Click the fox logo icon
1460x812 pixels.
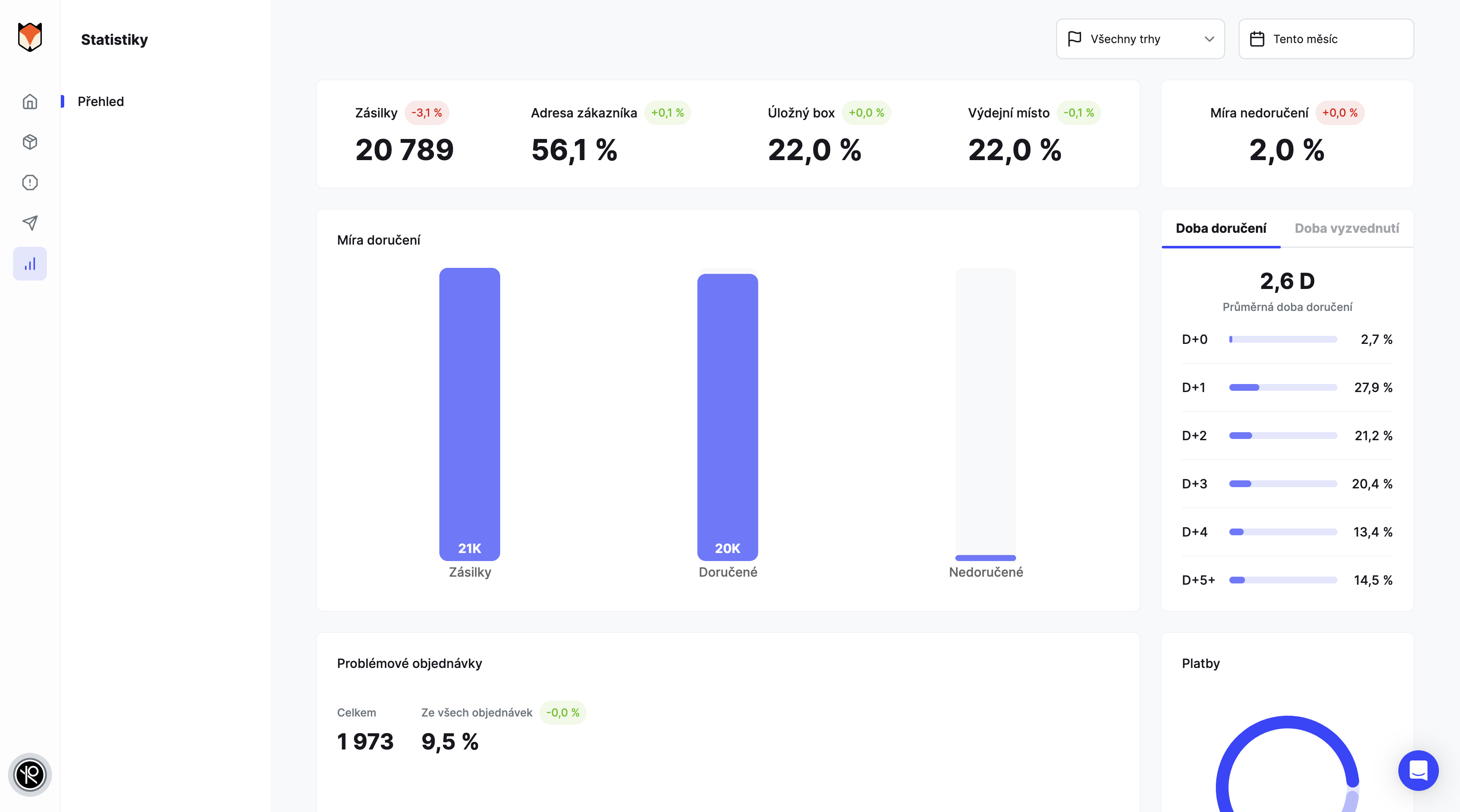[x=30, y=38]
